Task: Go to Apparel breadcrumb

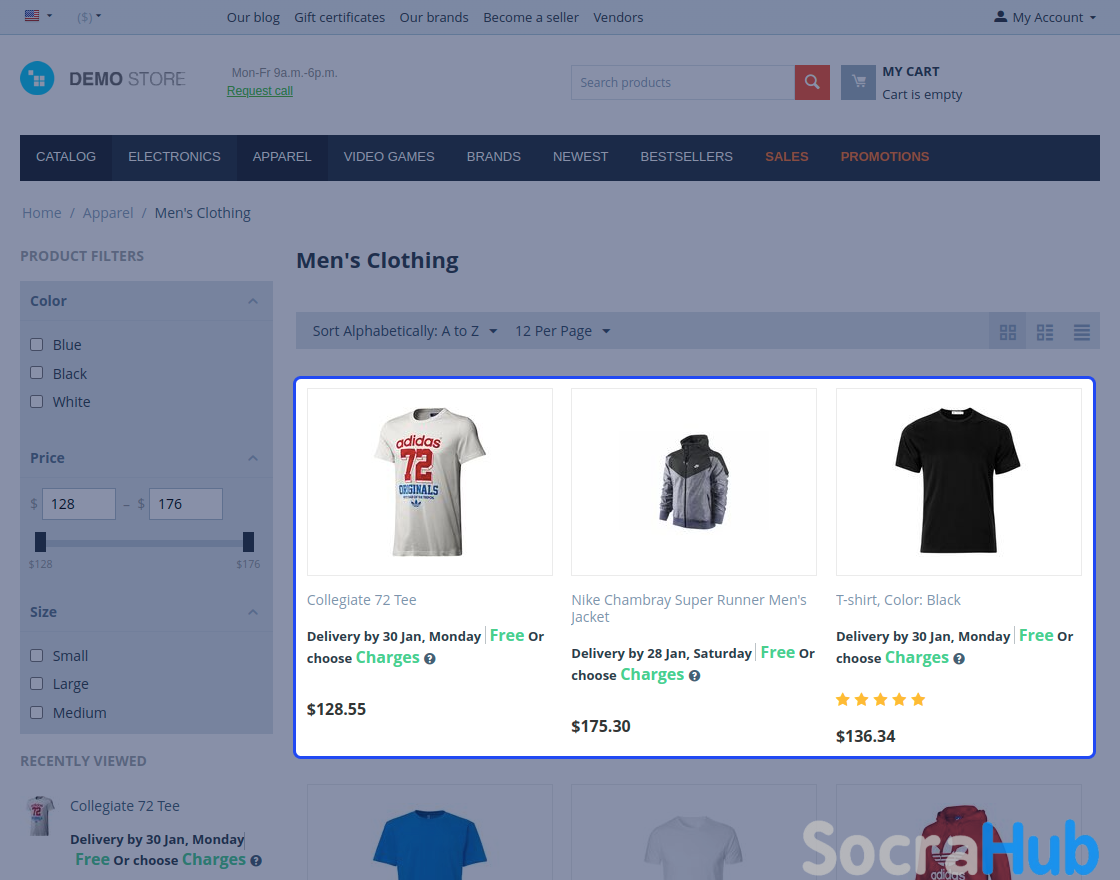Action: [x=108, y=213]
